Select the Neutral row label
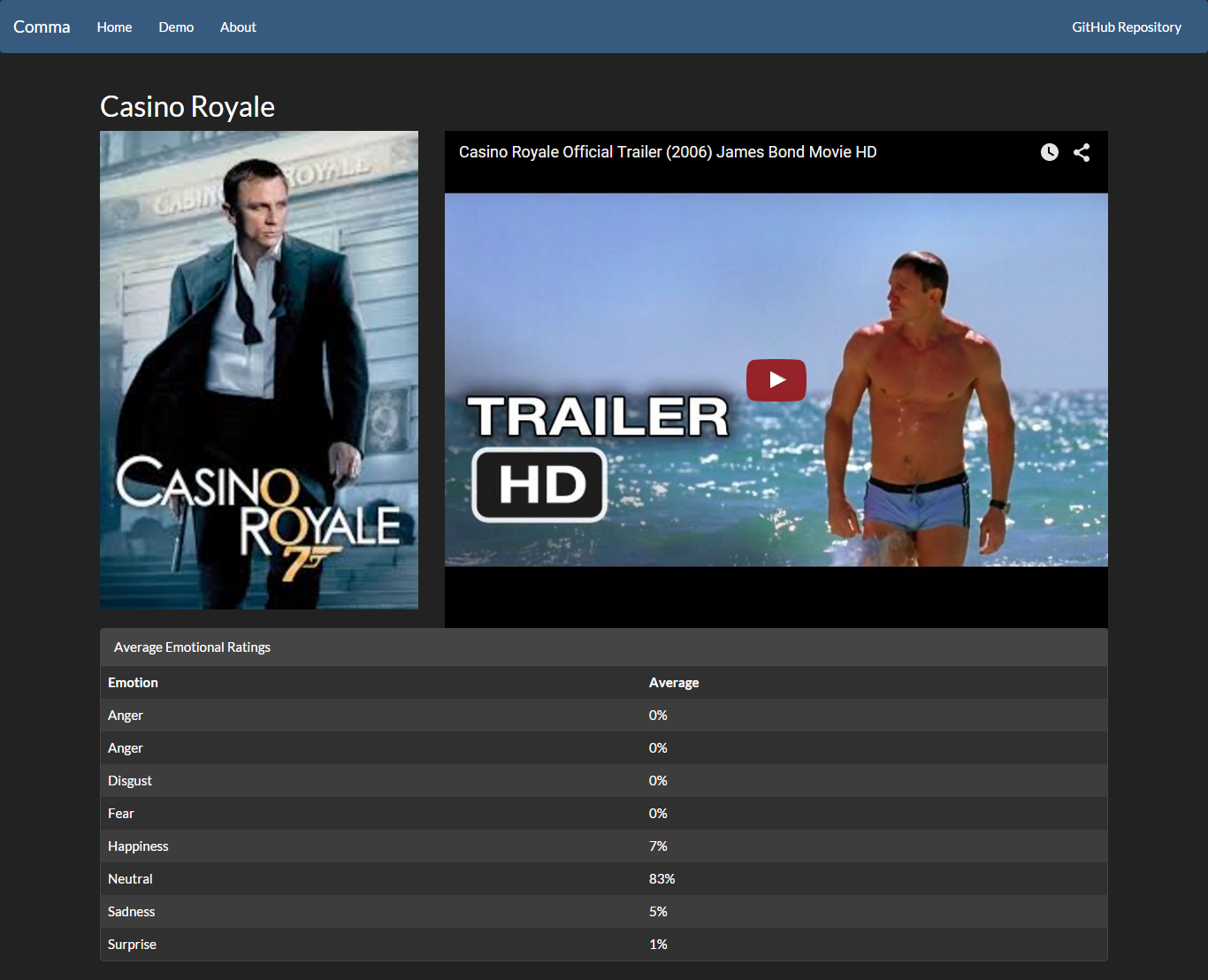Viewport: 1208px width, 980px height. pos(130,879)
